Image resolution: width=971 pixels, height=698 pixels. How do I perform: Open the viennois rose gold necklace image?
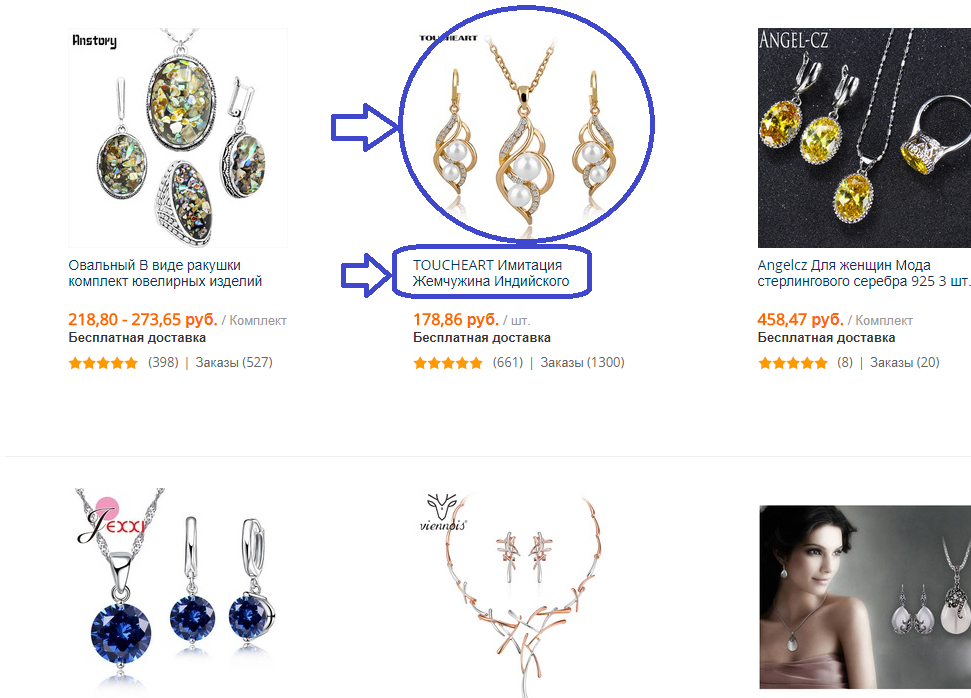click(x=522, y=593)
